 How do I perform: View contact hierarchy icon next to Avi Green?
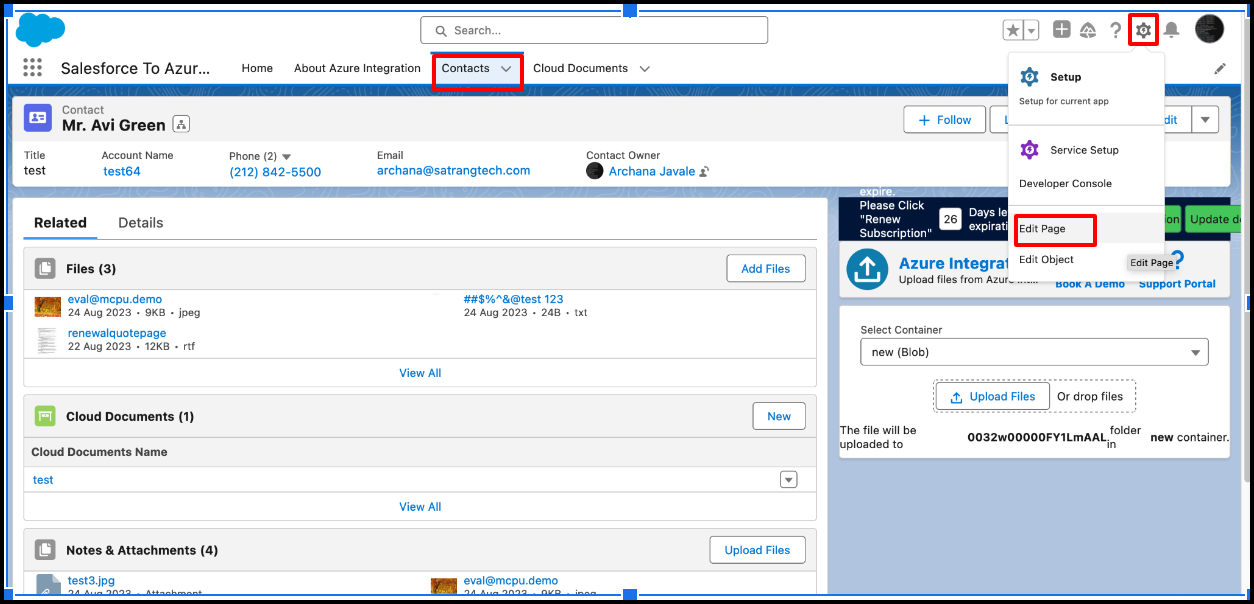(x=181, y=124)
